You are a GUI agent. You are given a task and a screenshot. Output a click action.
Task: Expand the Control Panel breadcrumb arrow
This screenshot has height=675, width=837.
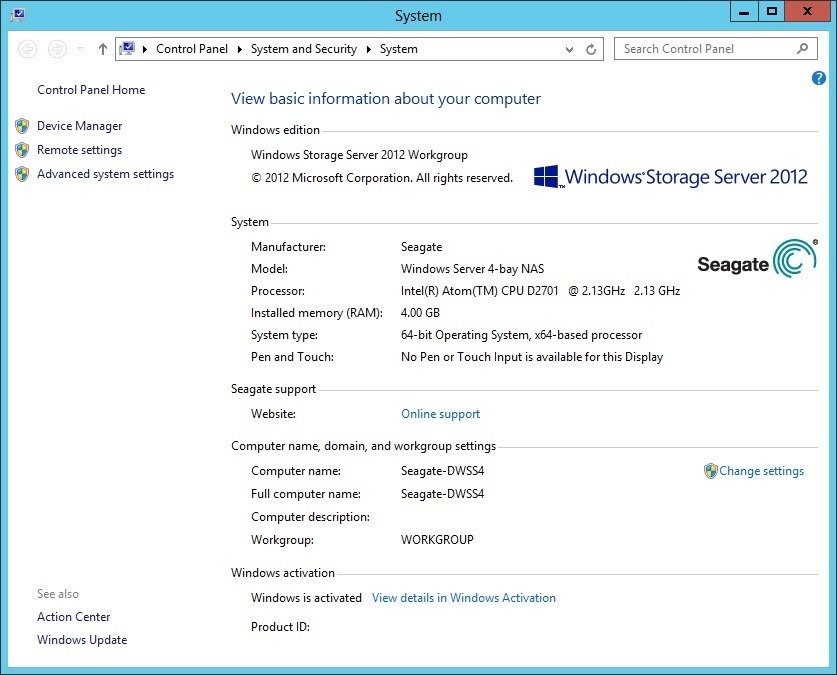click(x=240, y=49)
